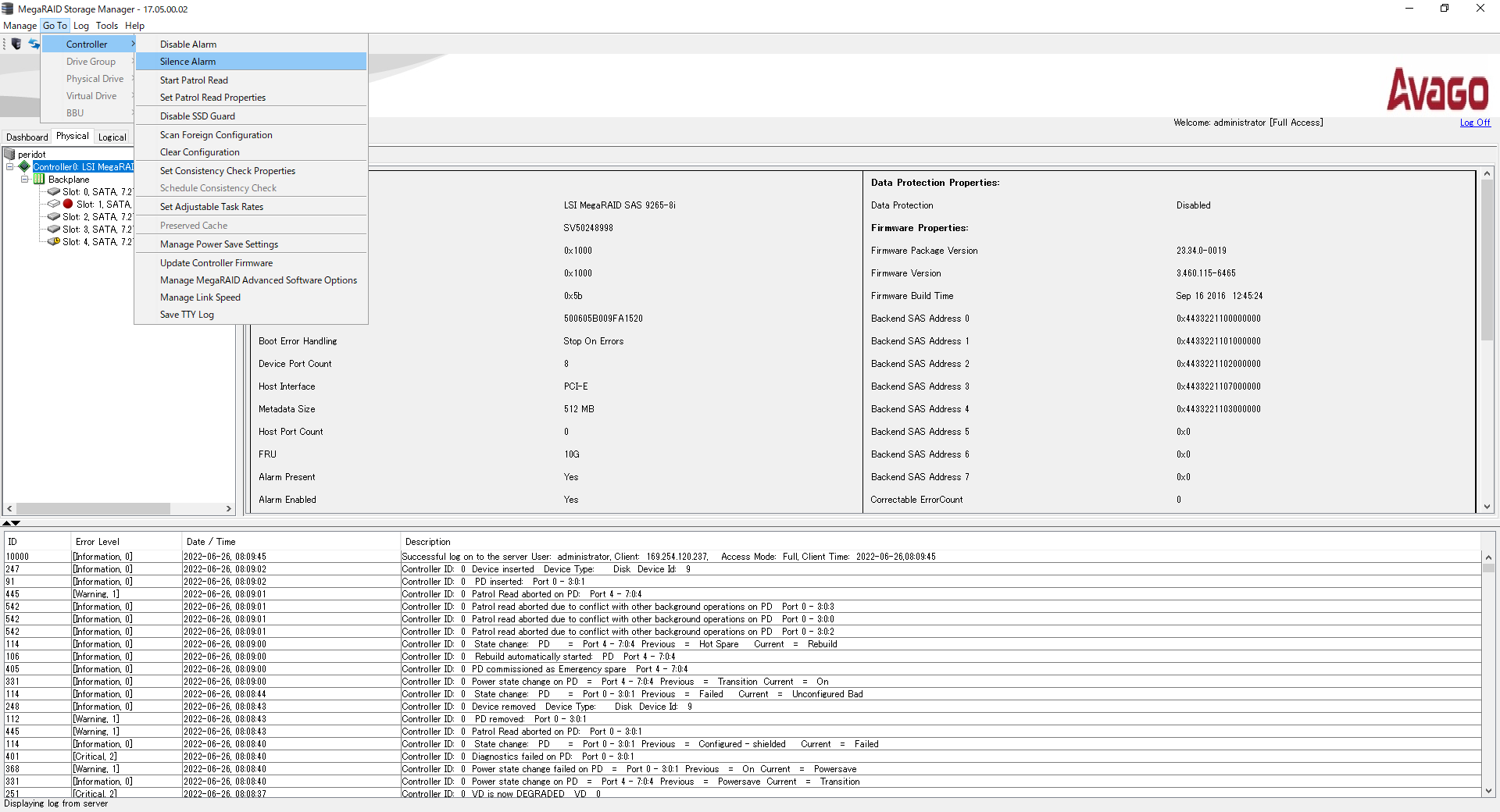The image size is (1500, 812).
Task: Select Set Adjustable Task Rates
Action: coord(251,206)
